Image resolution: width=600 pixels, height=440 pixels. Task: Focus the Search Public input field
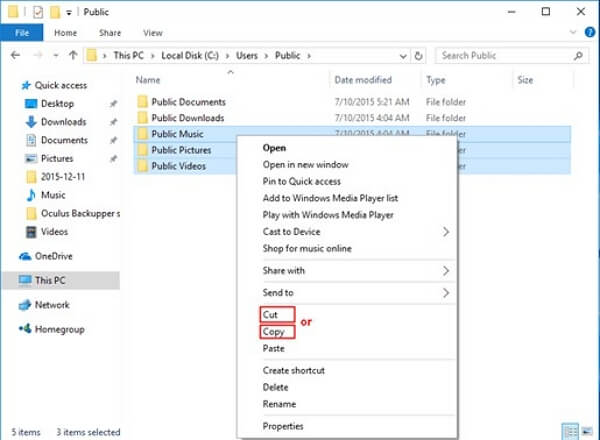coord(505,56)
